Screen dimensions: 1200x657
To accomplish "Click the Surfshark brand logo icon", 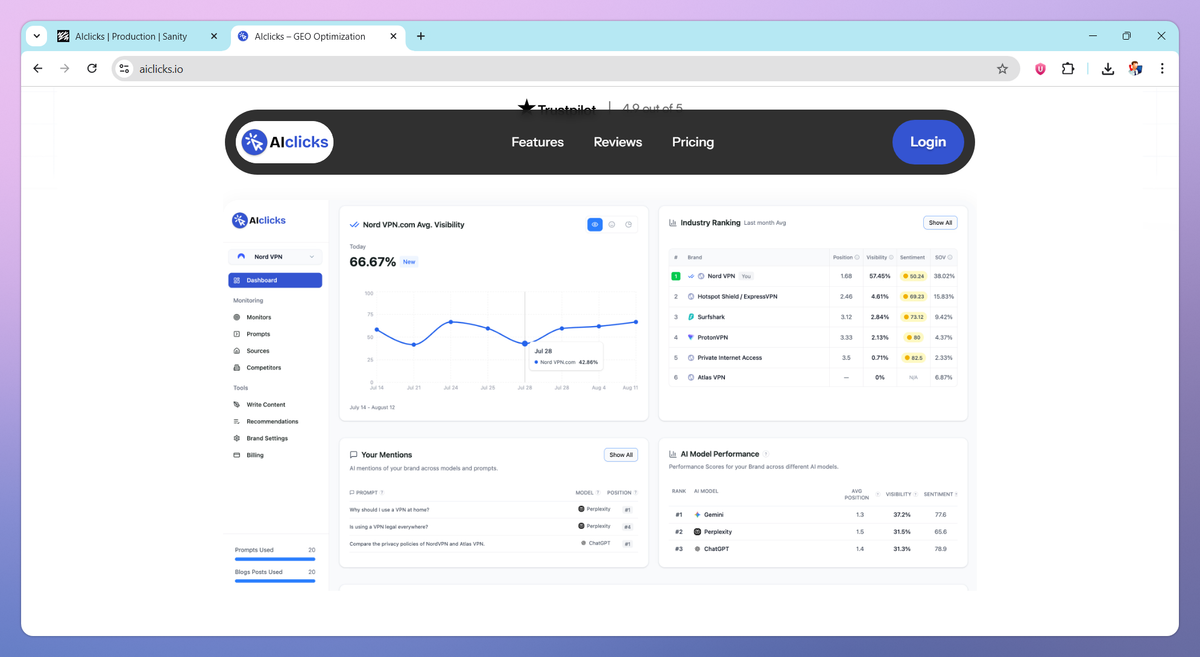I will (691, 317).
